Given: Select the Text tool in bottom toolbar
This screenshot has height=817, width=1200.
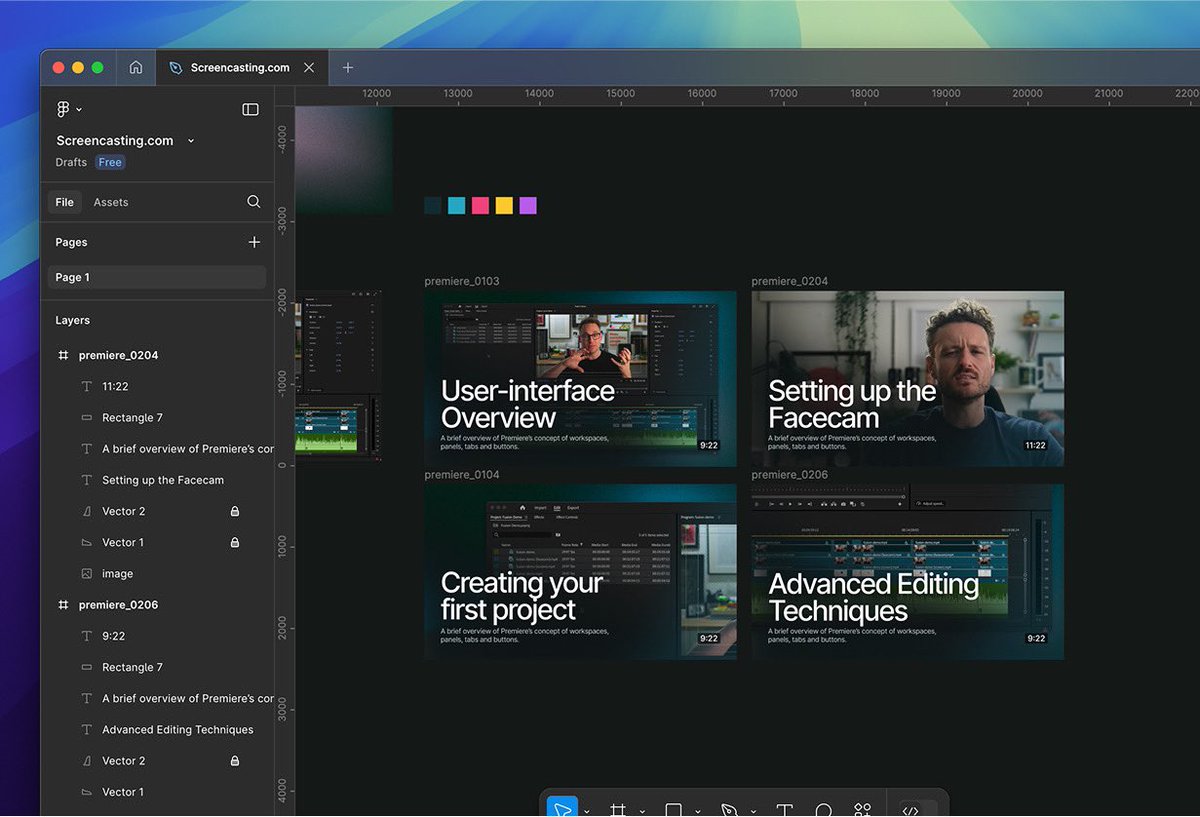Looking at the screenshot, I should [x=785, y=809].
